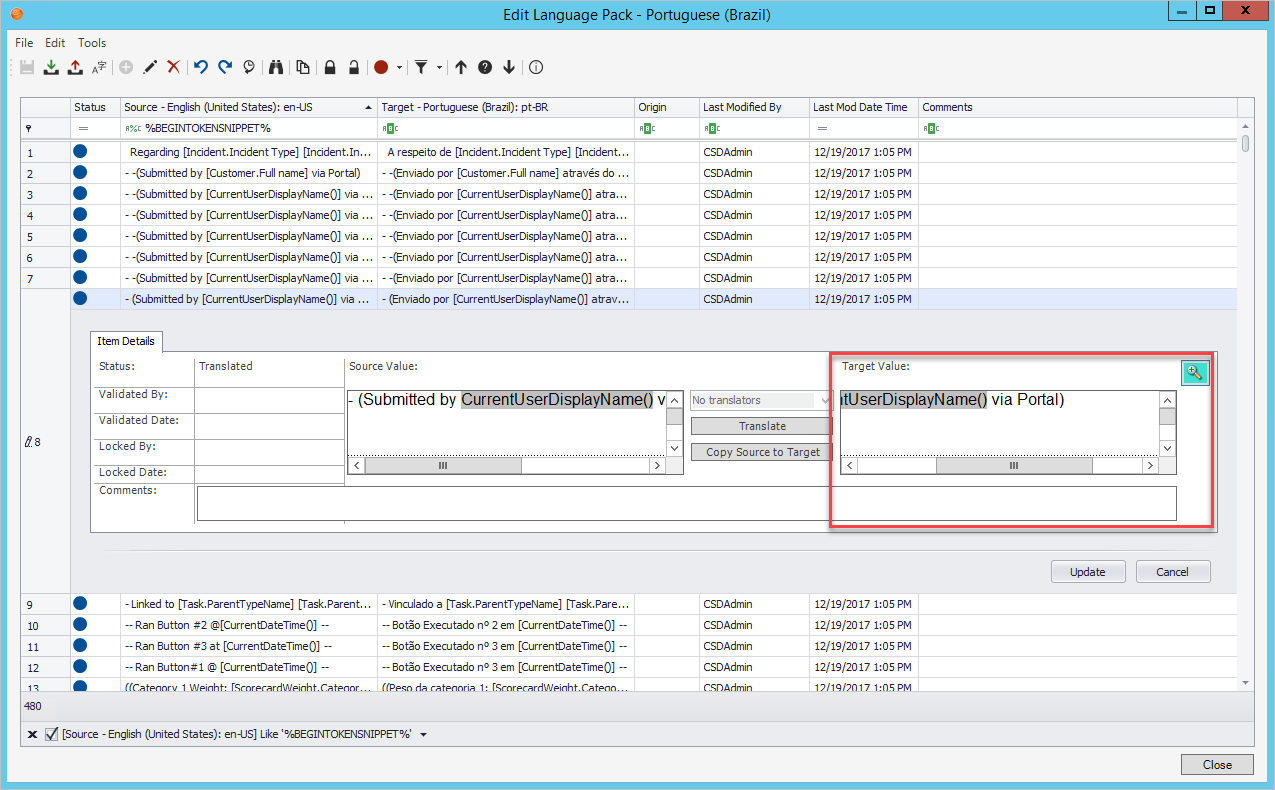This screenshot has height=790, width=1275.
Task: Select row 10 '-- Ran Button #2' source cell
Action: pyautogui.click(x=249, y=625)
